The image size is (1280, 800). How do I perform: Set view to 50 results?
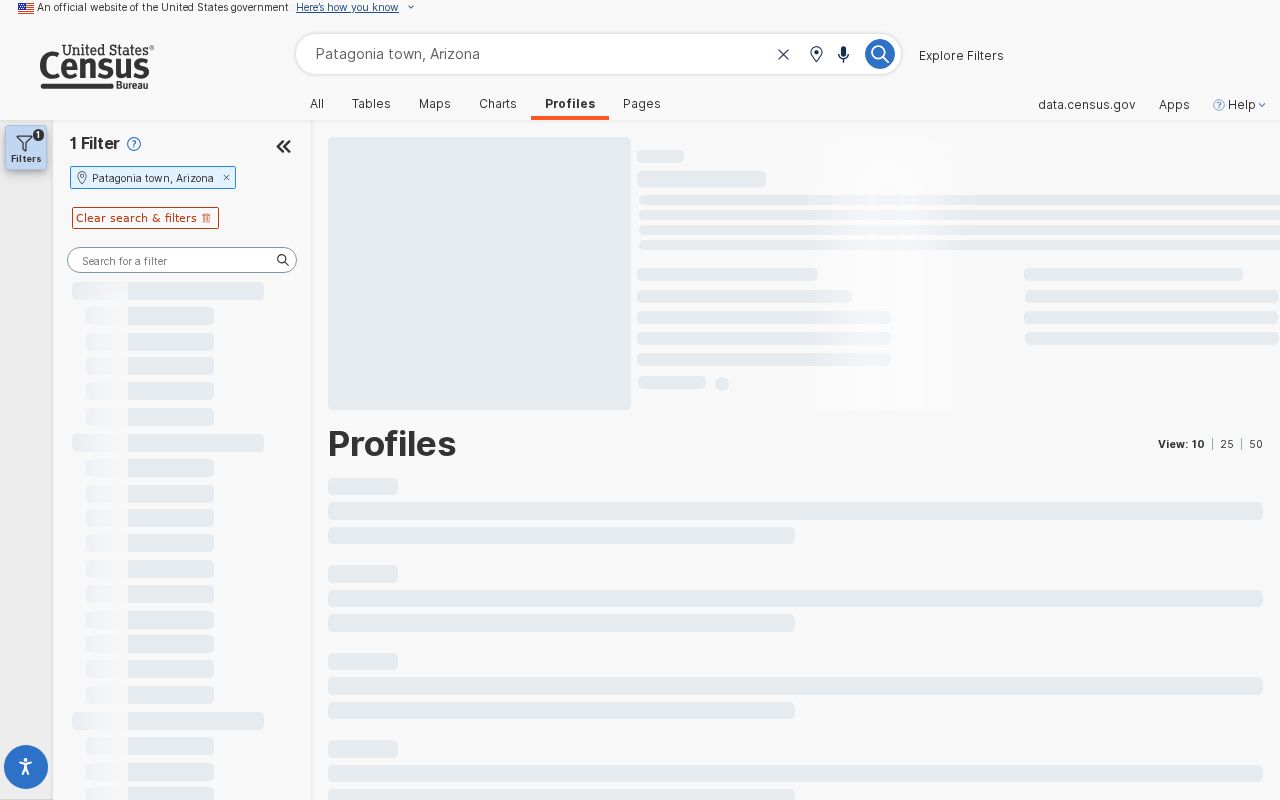pyautogui.click(x=1256, y=444)
